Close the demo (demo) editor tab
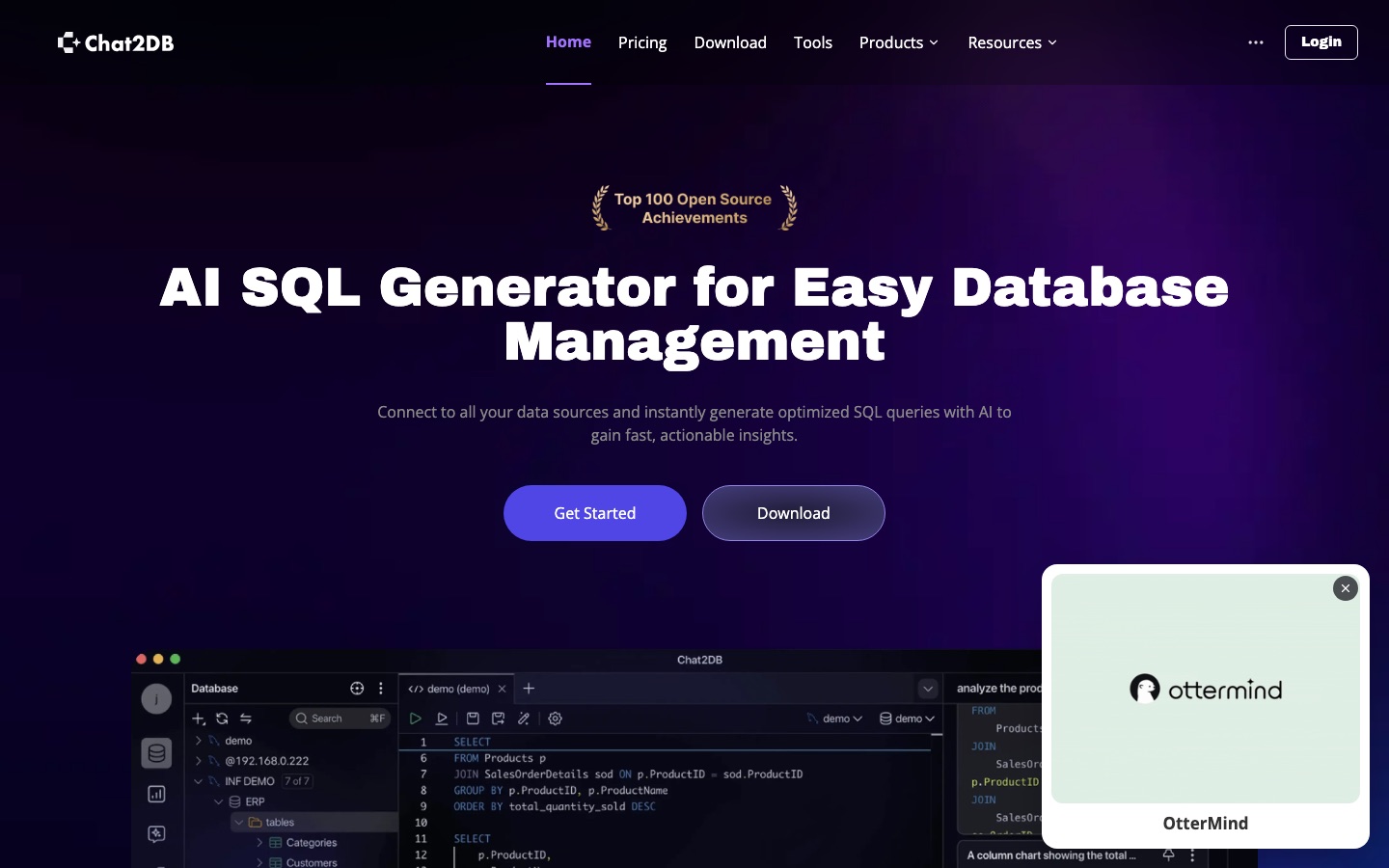The height and width of the screenshot is (868, 1389). pos(502,689)
